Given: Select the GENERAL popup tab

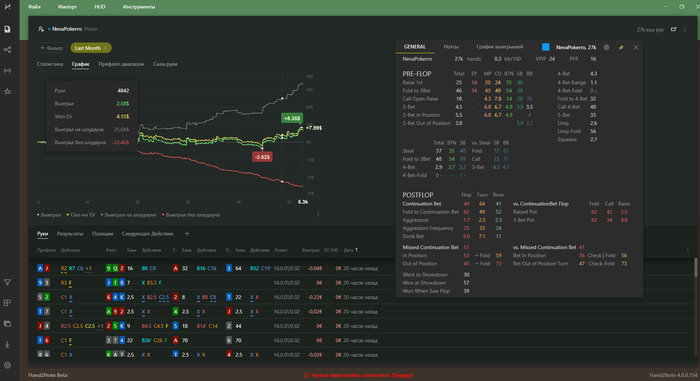Looking at the screenshot, I should tap(415, 47).
